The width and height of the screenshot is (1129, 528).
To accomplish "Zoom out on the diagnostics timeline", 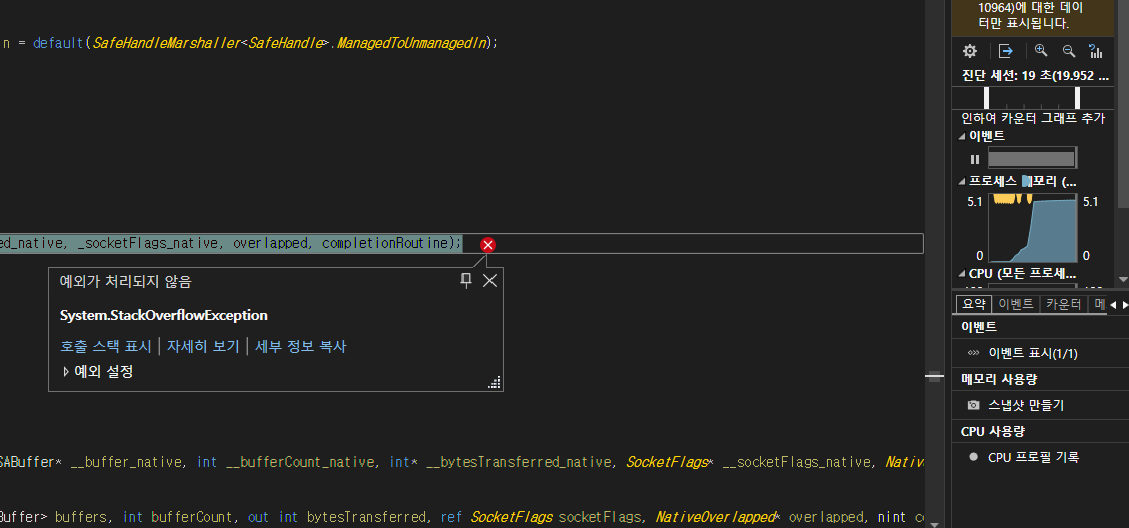I will (x=1069, y=50).
